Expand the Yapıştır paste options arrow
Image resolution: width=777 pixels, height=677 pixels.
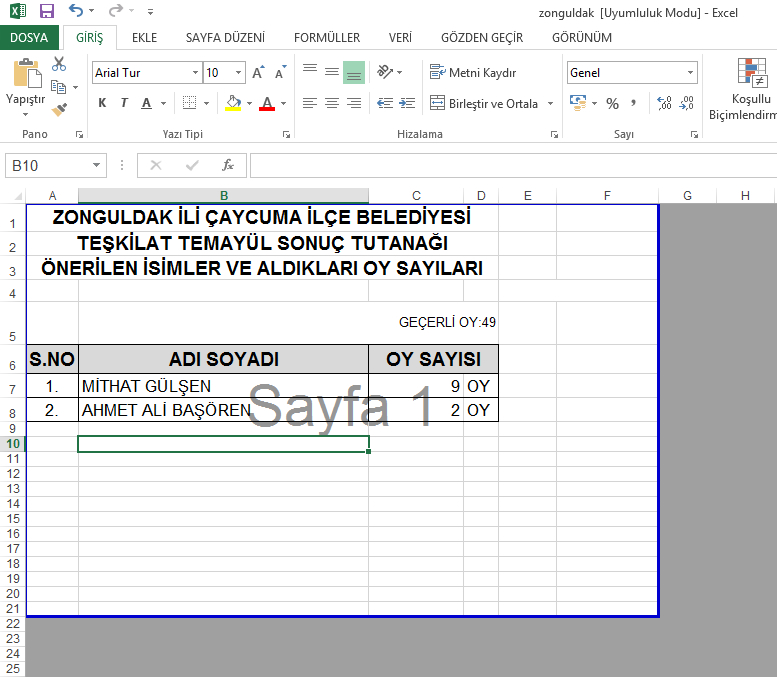coord(25,114)
